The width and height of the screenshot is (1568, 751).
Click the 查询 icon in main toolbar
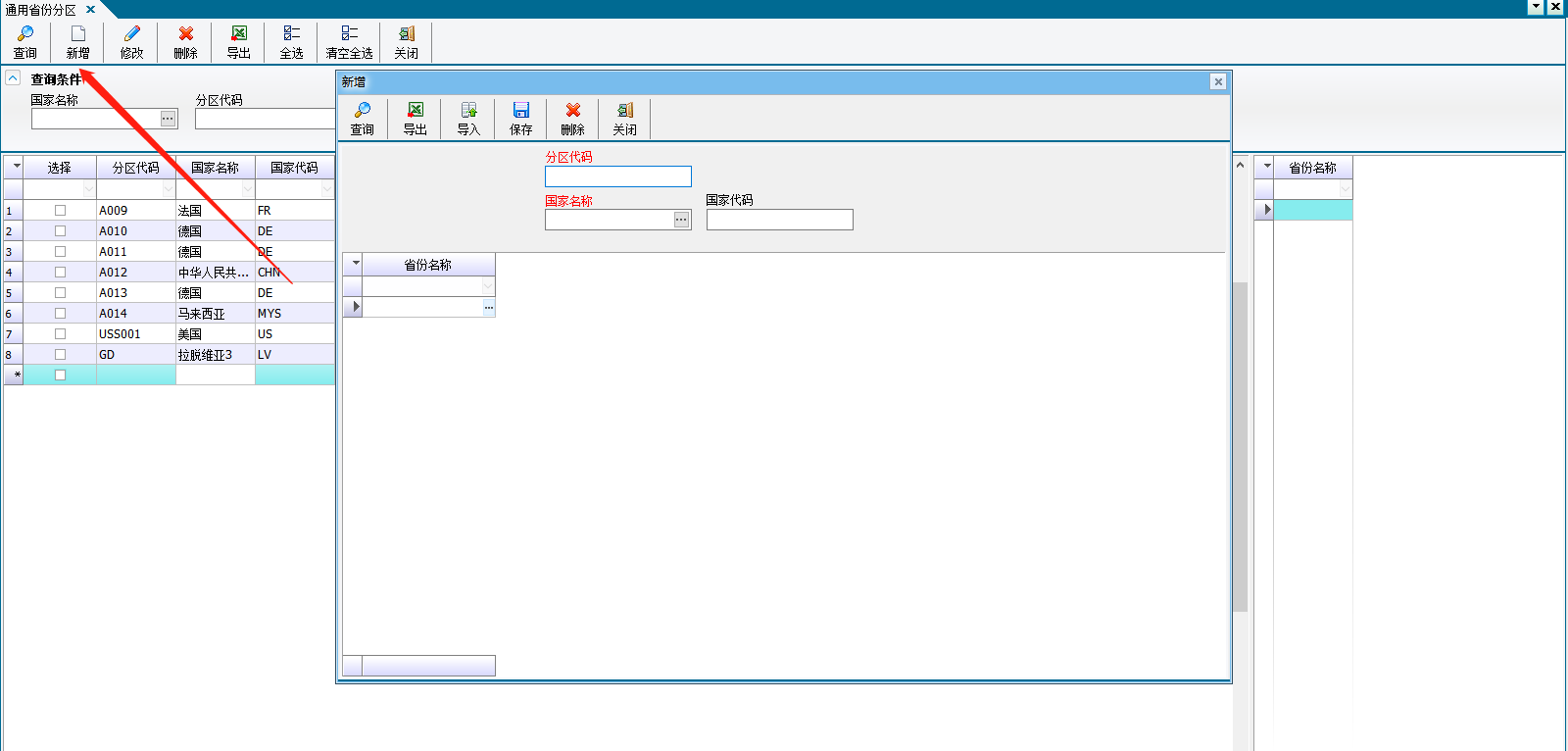[x=25, y=33]
